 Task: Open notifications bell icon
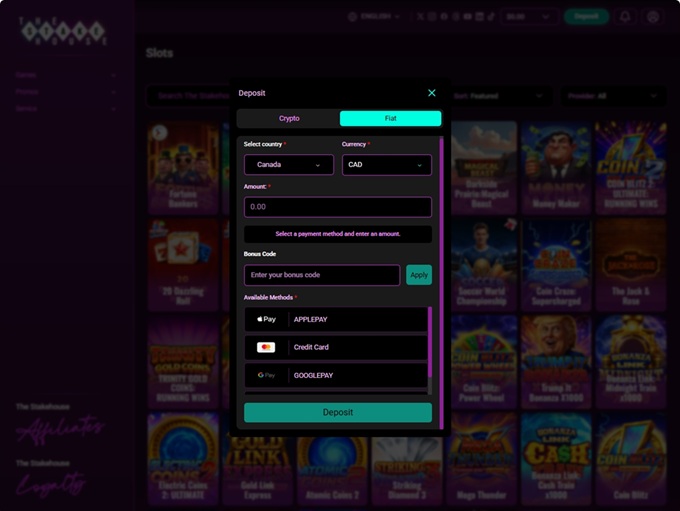point(625,16)
